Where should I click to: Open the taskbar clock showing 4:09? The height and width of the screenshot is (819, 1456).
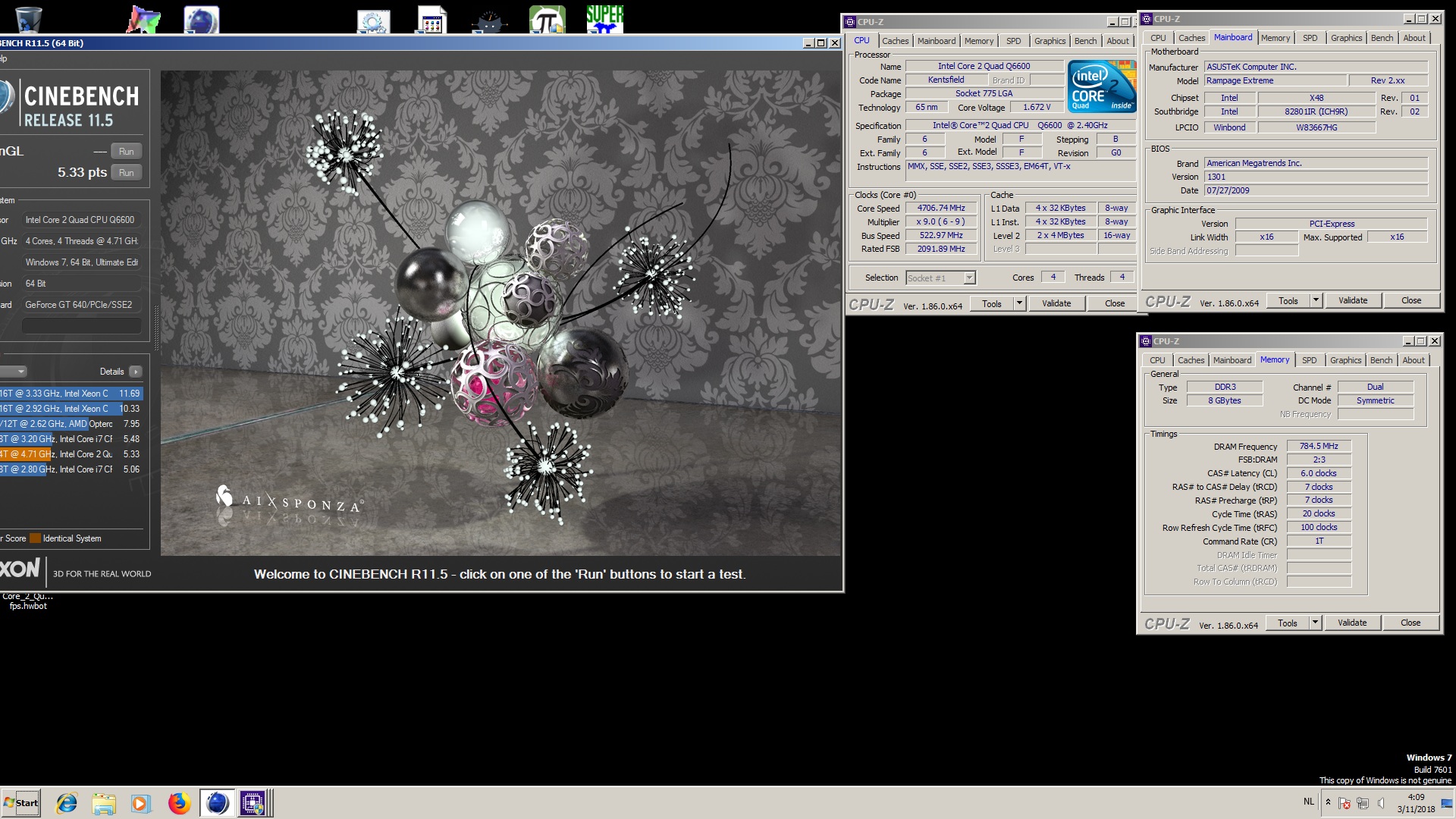[x=1416, y=803]
